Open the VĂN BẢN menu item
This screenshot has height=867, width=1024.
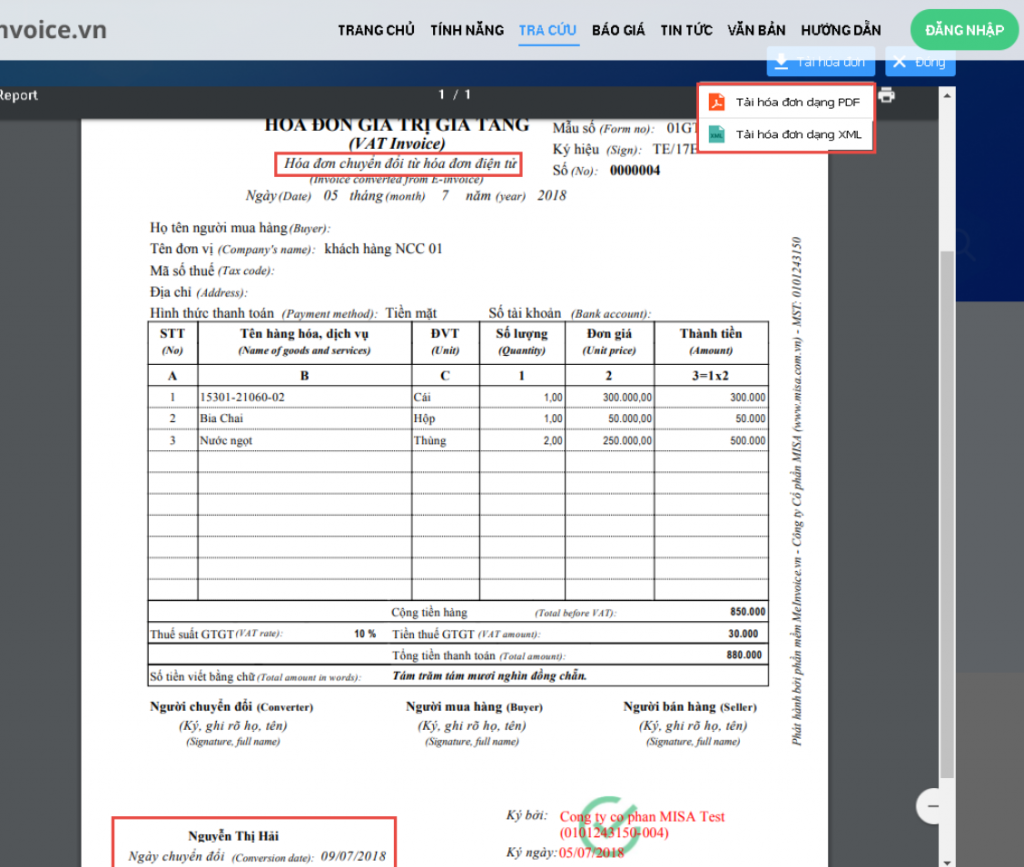[756, 30]
